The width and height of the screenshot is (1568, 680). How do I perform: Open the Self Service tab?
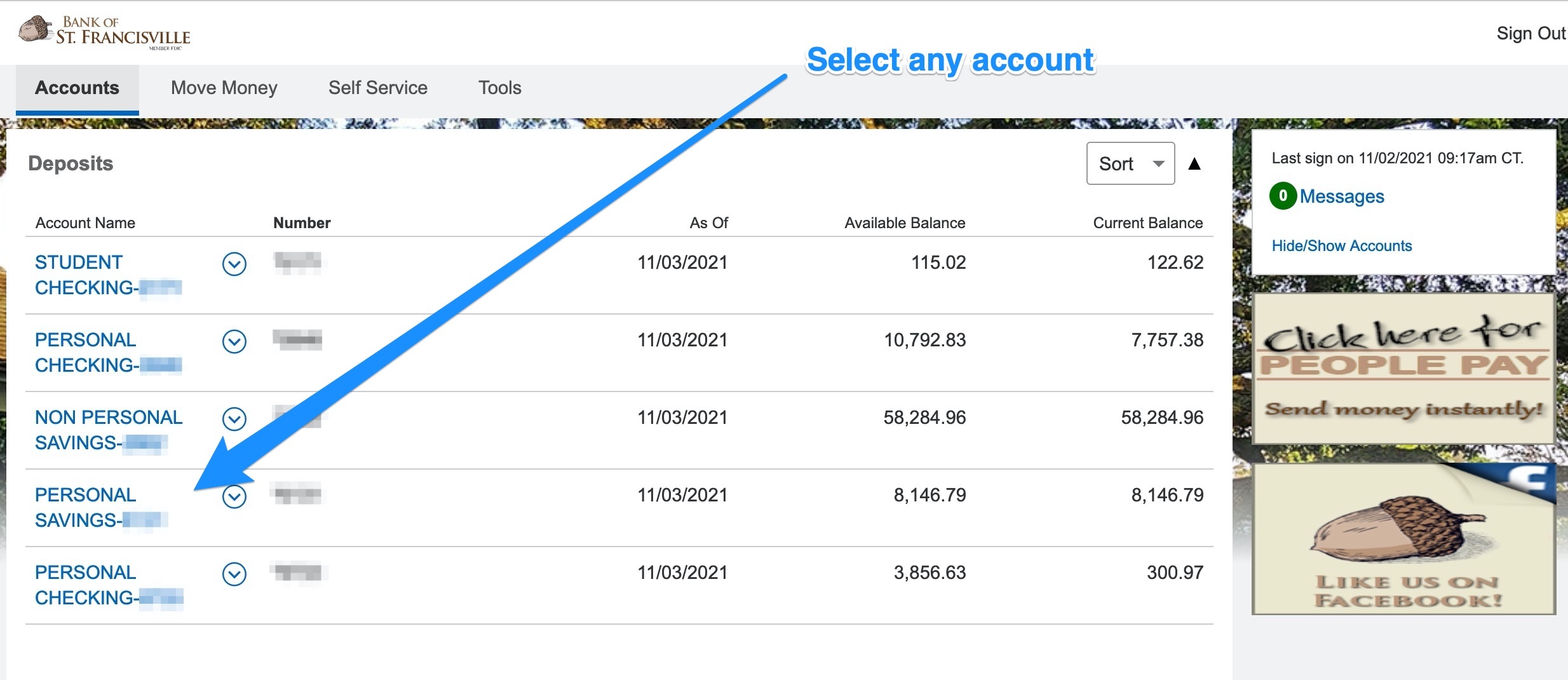point(378,88)
